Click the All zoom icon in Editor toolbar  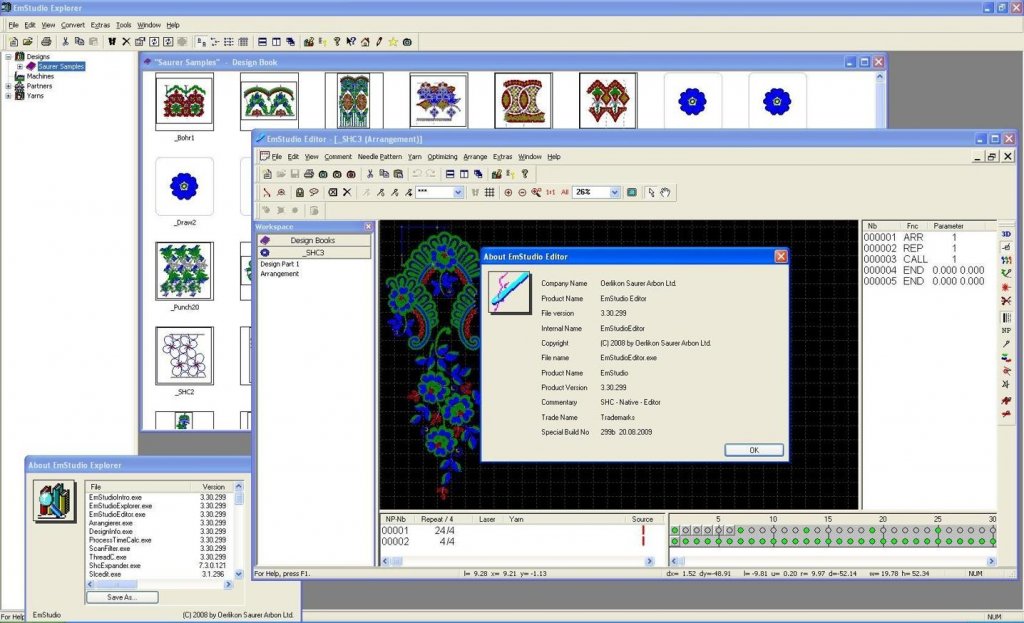564,193
